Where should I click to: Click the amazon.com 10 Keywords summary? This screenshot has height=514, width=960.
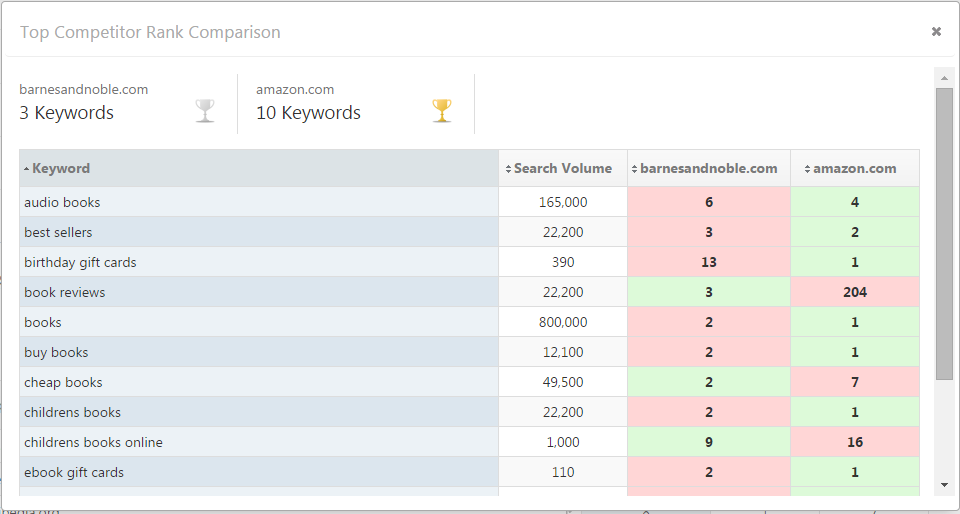(x=308, y=112)
